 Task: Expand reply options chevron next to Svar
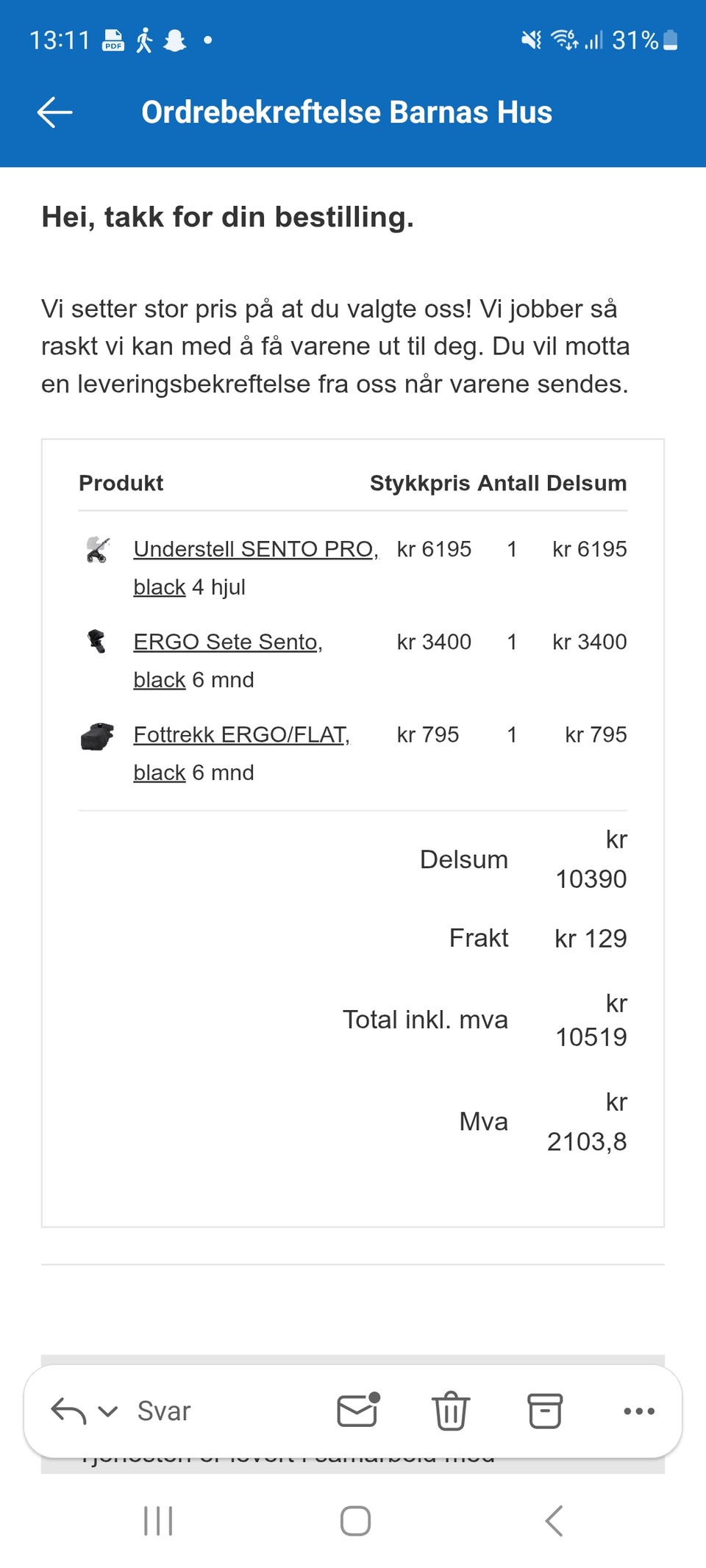(108, 1411)
